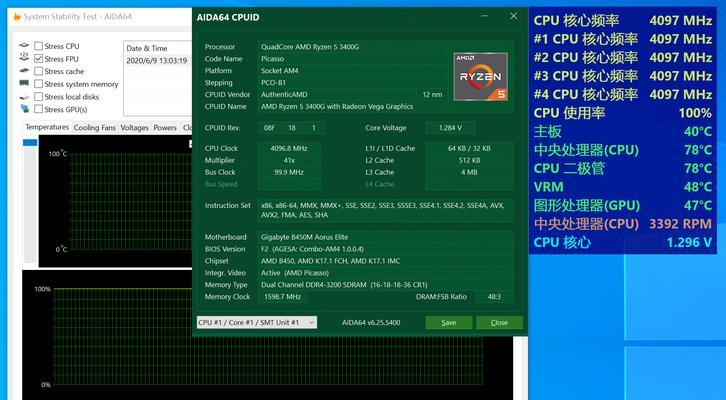Click the L1I / L1D Cache value 64 KB / 32 KB
The image size is (726, 400).
coord(469,148)
